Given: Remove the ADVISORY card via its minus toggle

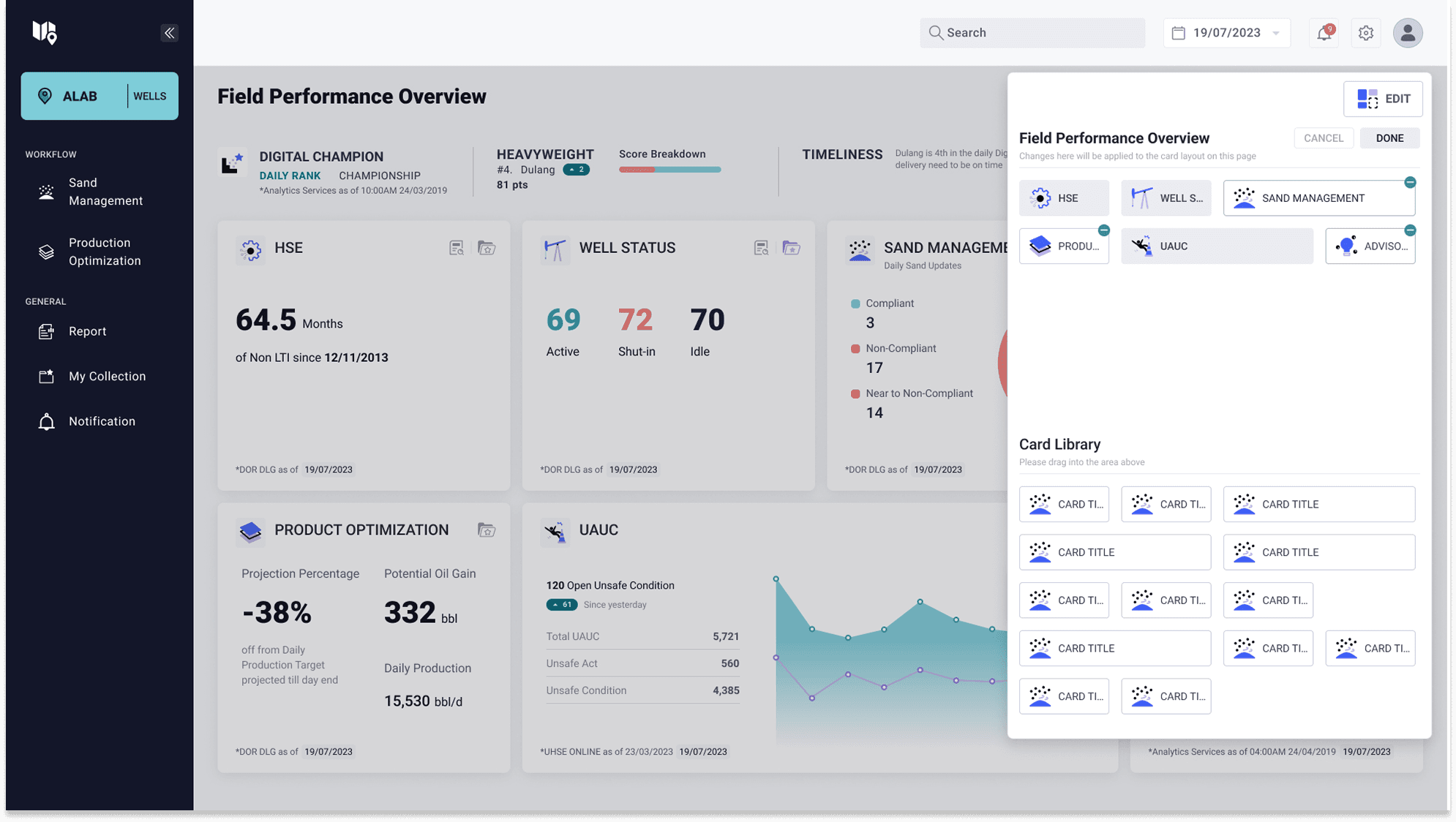Looking at the screenshot, I should click(x=1410, y=230).
